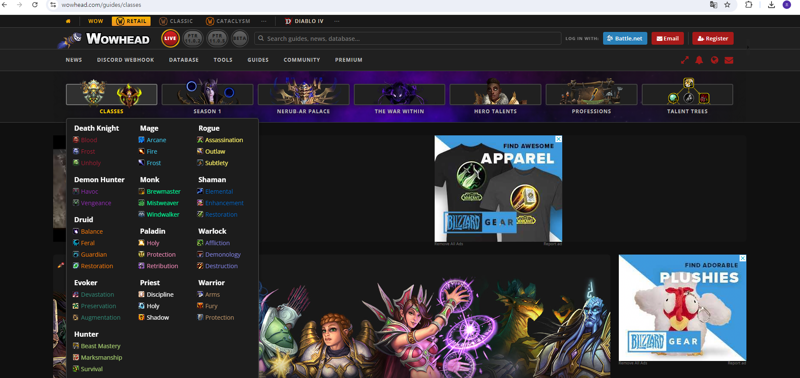Open the PROFESSIONS guide banner
The width and height of the screenshot is (800, 378).
tap(591, 96)
